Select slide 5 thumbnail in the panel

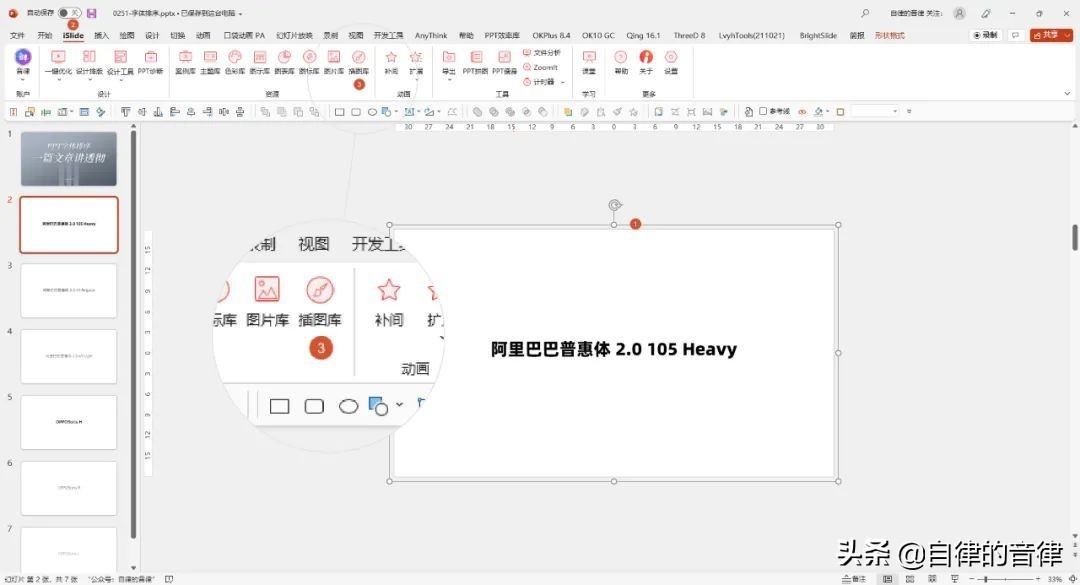point(68,422)
